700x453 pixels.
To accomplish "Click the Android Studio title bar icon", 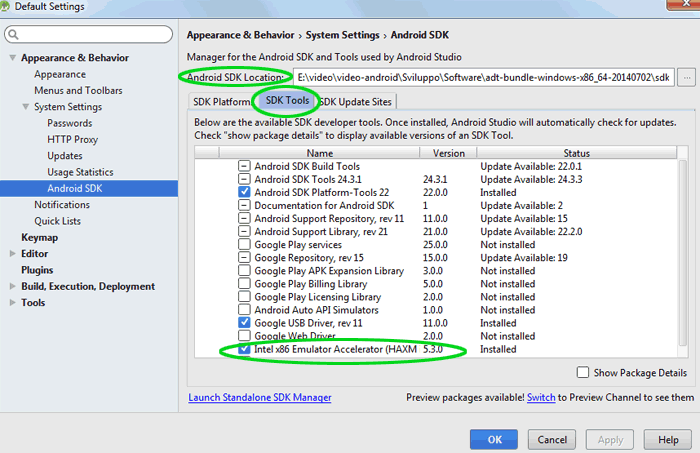I will (x=4, y=6).
